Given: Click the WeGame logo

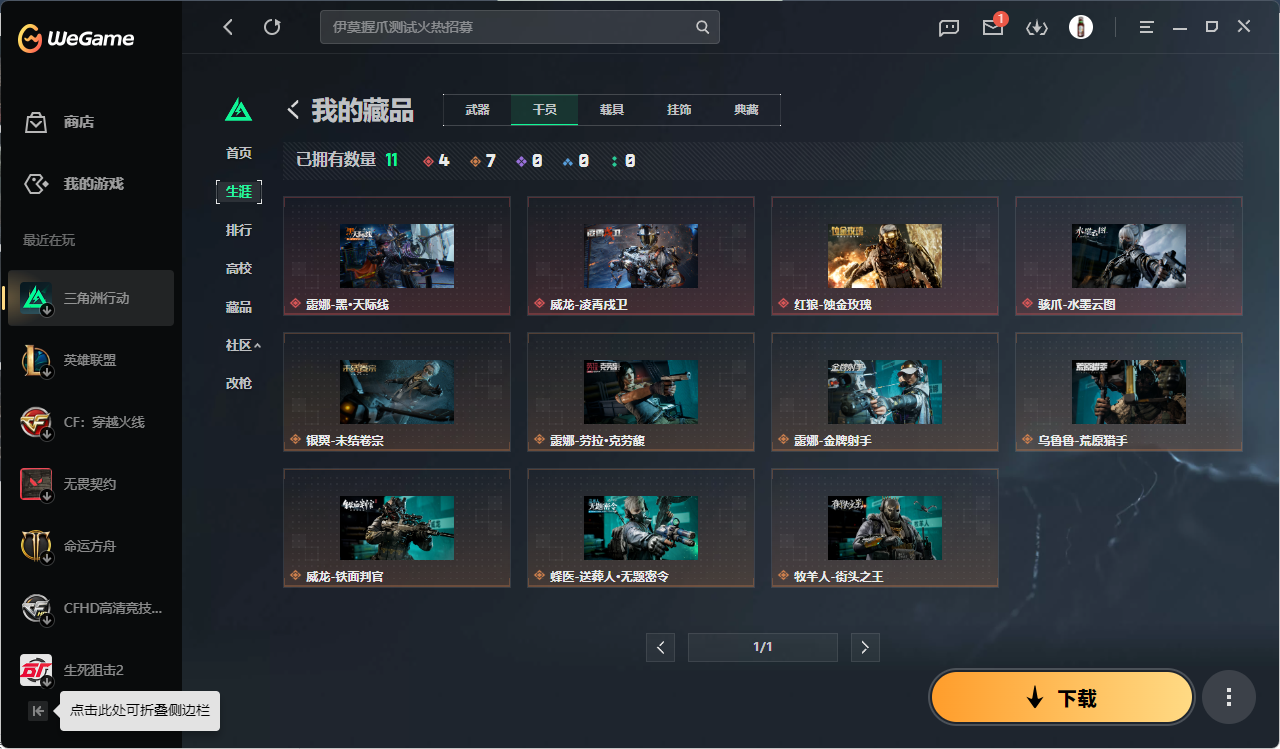Looking at the screenshot, I should [x=75, y=39].
